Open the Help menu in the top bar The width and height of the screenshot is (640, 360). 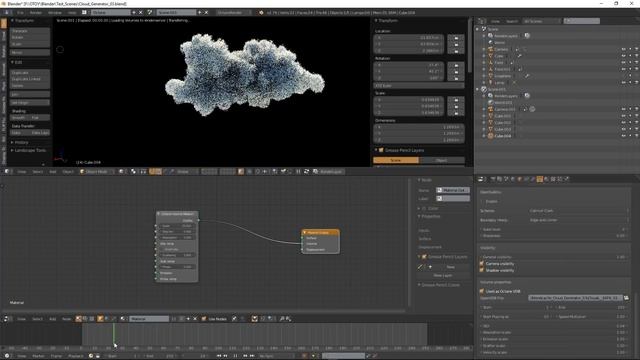pos(72,13)
